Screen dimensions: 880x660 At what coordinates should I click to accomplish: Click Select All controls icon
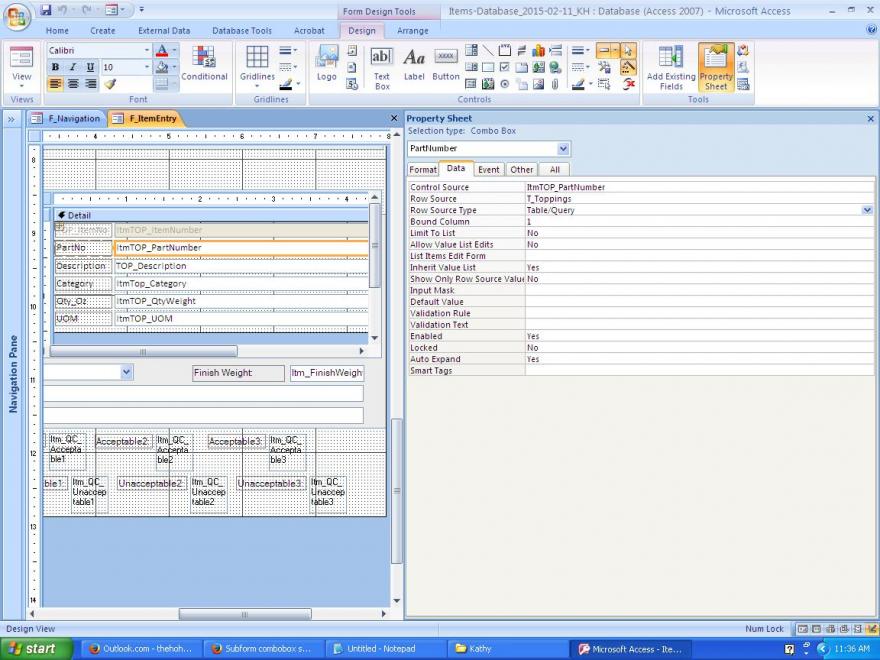click(x=604, y=84)
